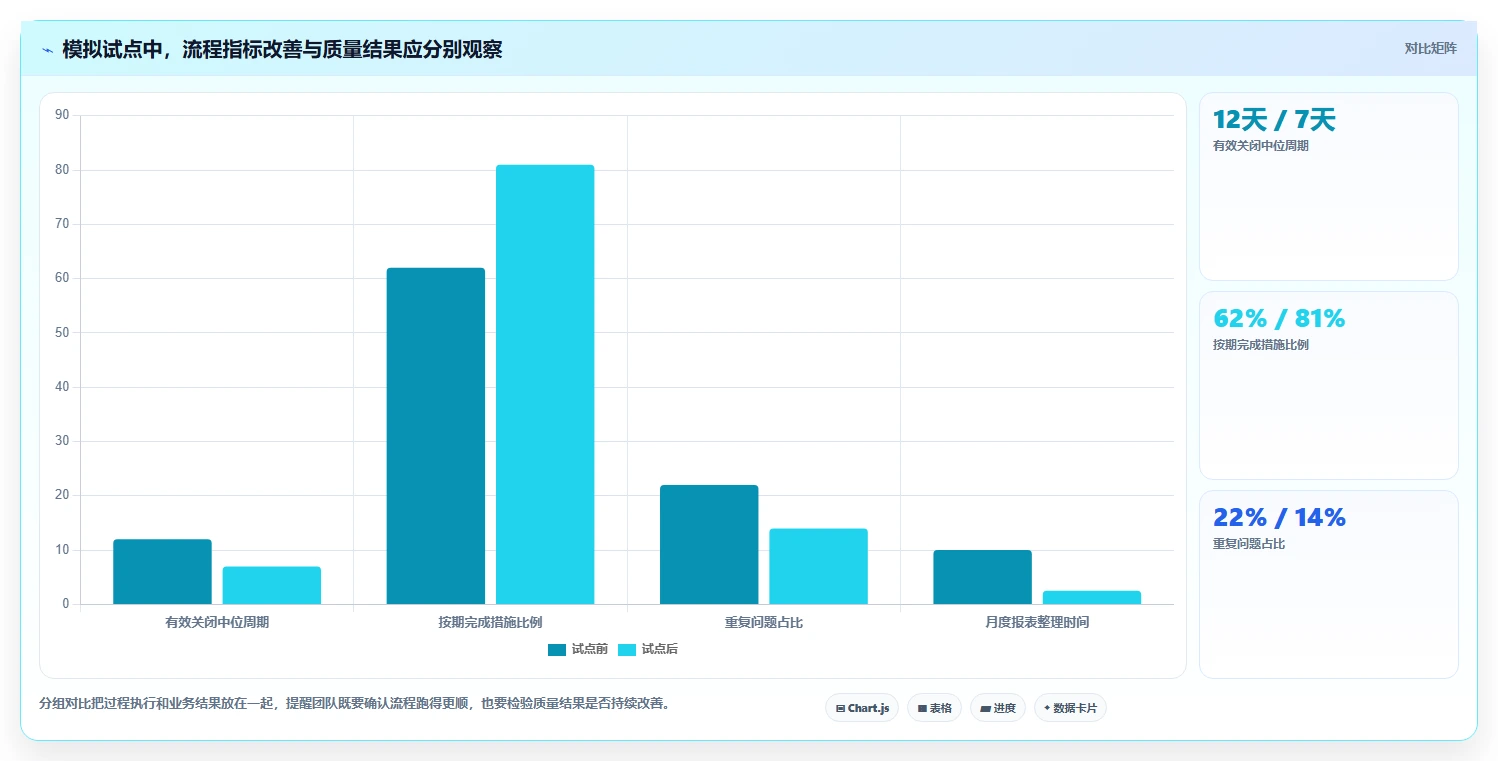Click the 有效关闭中位周期 card caption
Viewport: 1498px width, 761px height.
click(1261, 146)
